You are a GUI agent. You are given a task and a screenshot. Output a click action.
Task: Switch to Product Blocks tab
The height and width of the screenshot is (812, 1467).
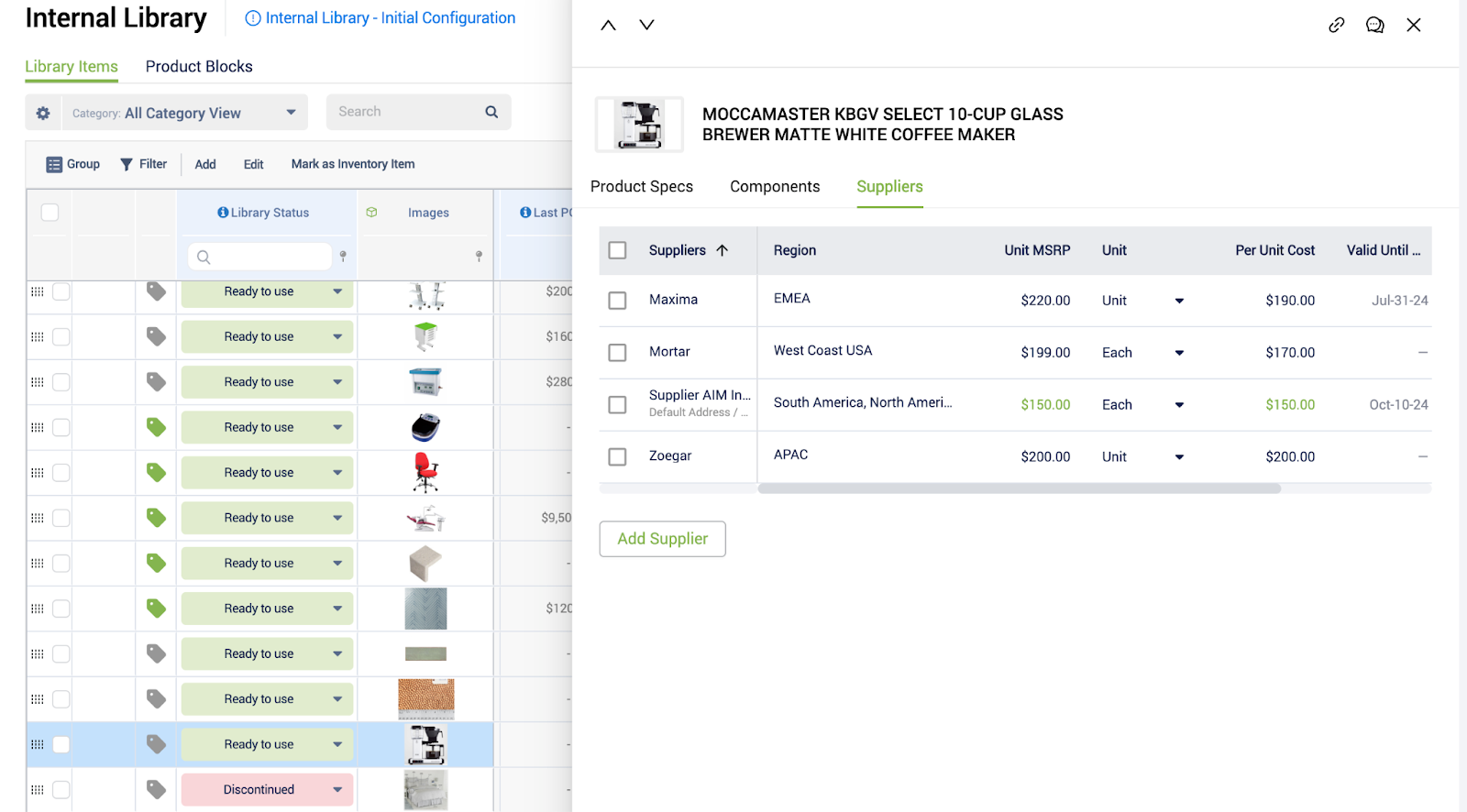(x=199, y=67)
